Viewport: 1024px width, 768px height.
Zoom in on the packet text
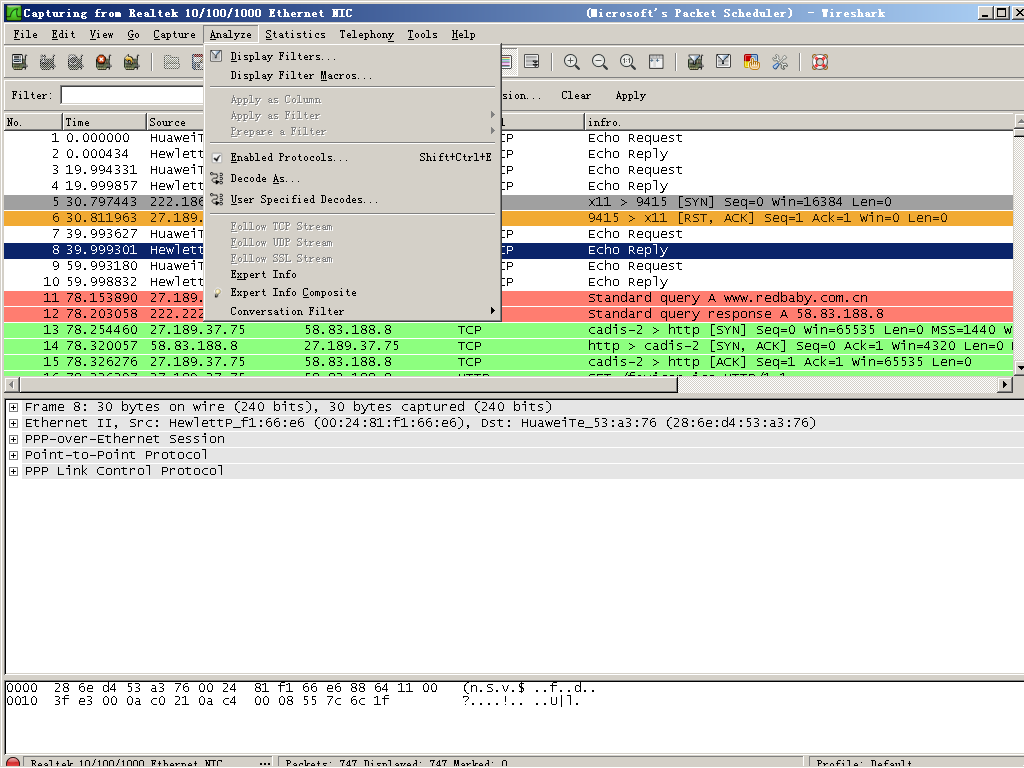[x=571, y=62]
